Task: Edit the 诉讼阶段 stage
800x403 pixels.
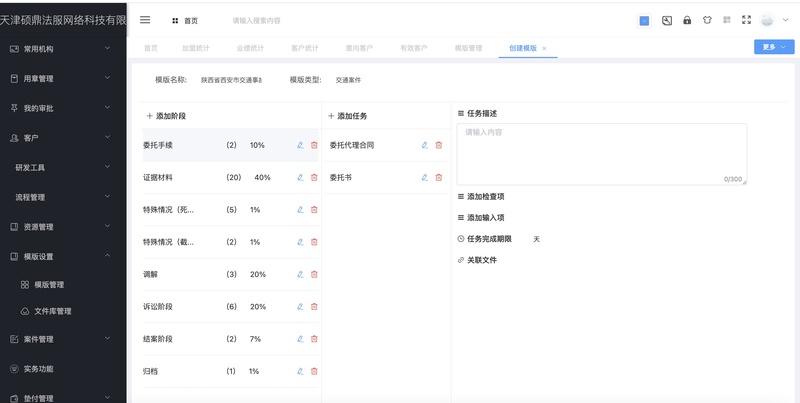Action: 300,307
